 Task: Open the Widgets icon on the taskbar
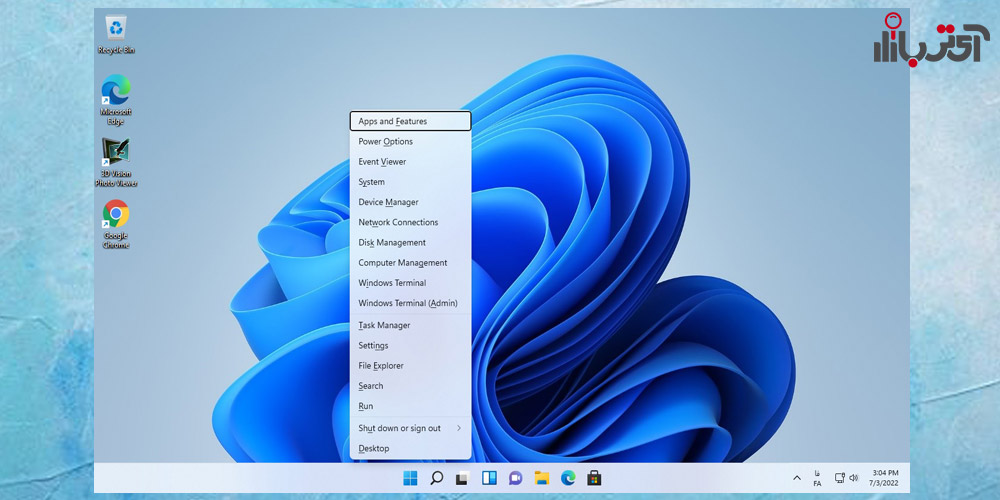coord(489,478)
